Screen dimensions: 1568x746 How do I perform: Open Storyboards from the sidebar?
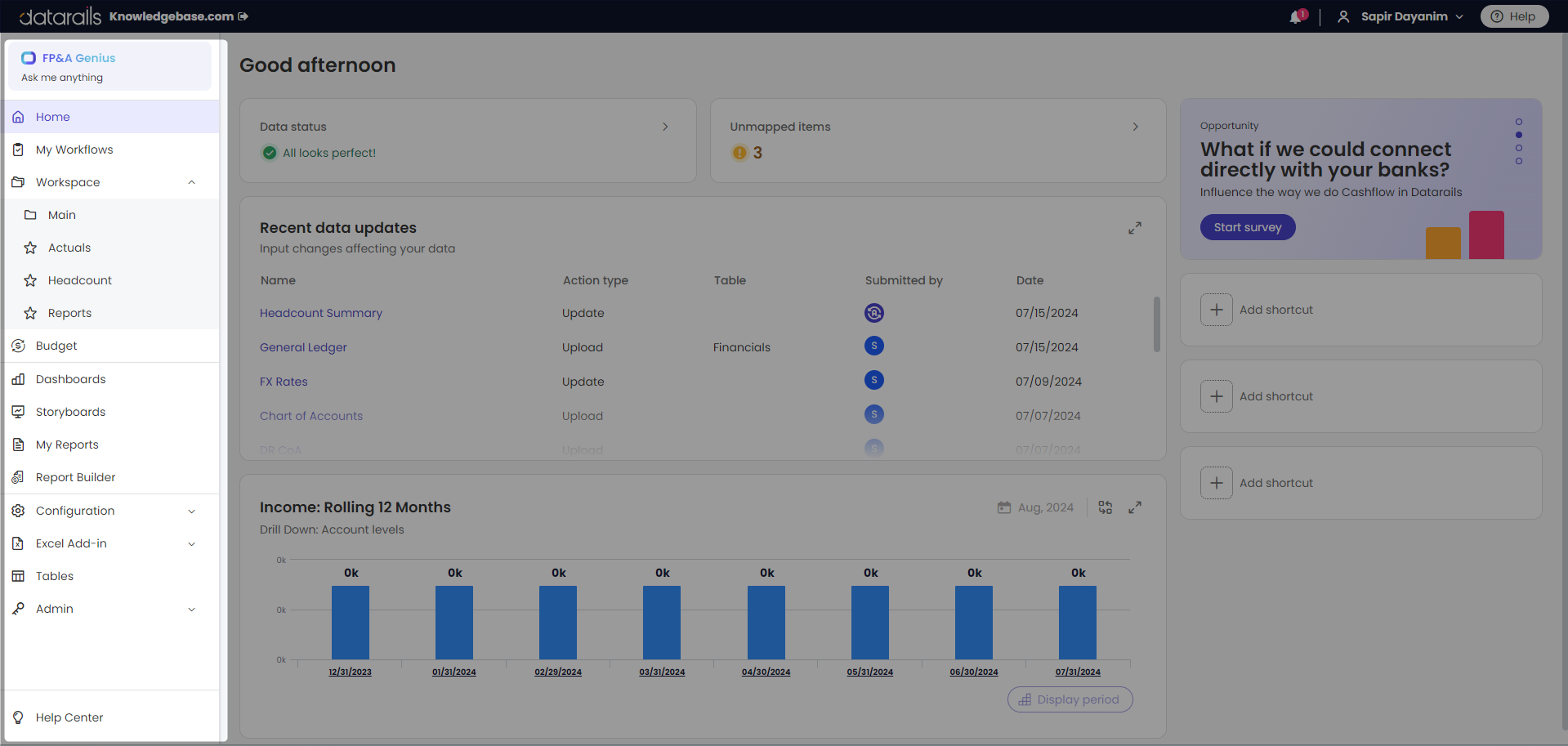click(69, 411)
